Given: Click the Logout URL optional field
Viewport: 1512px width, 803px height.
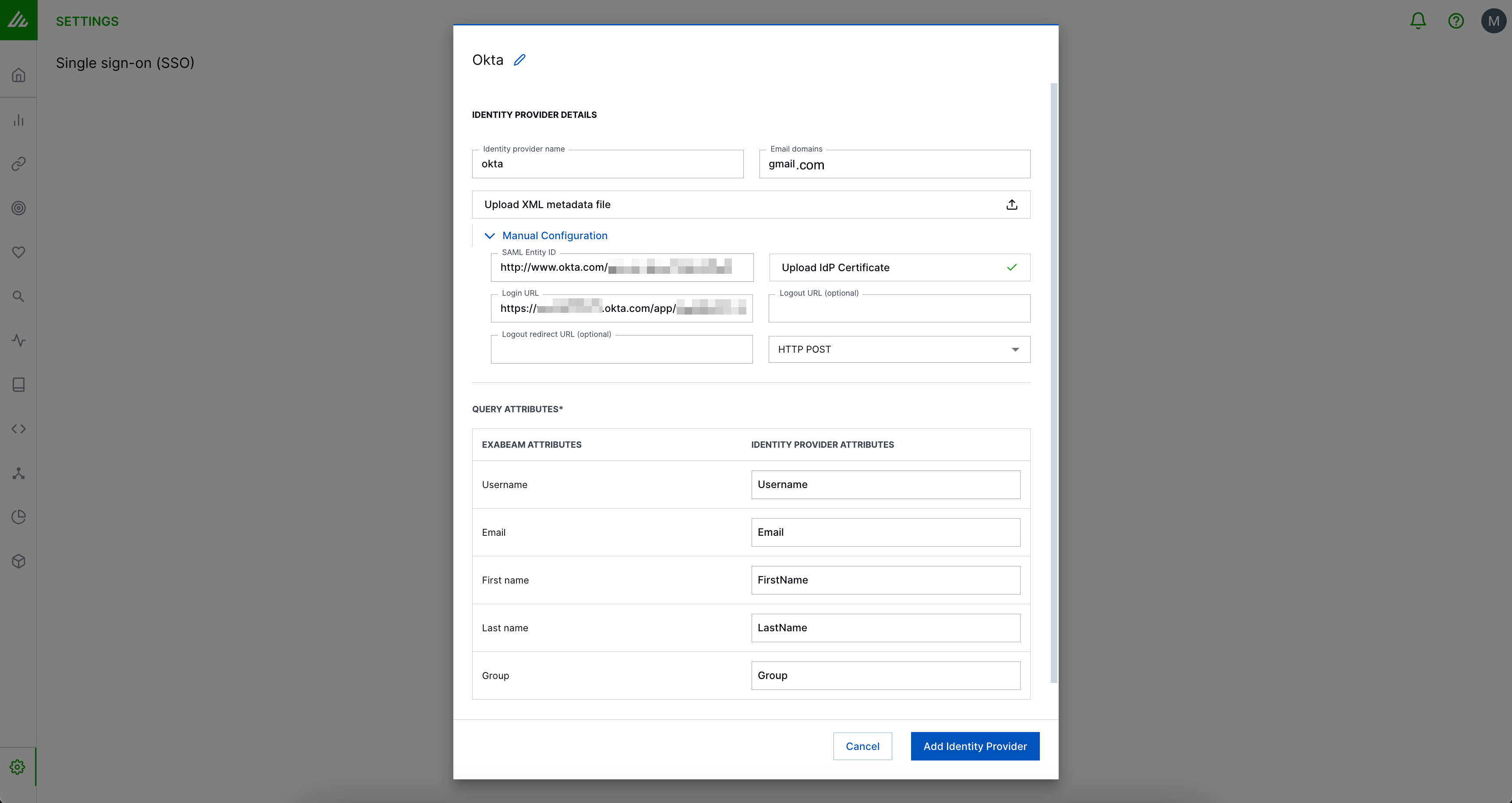Looking at the screenshot, I should pyautogui.click(x=899, y=308).
